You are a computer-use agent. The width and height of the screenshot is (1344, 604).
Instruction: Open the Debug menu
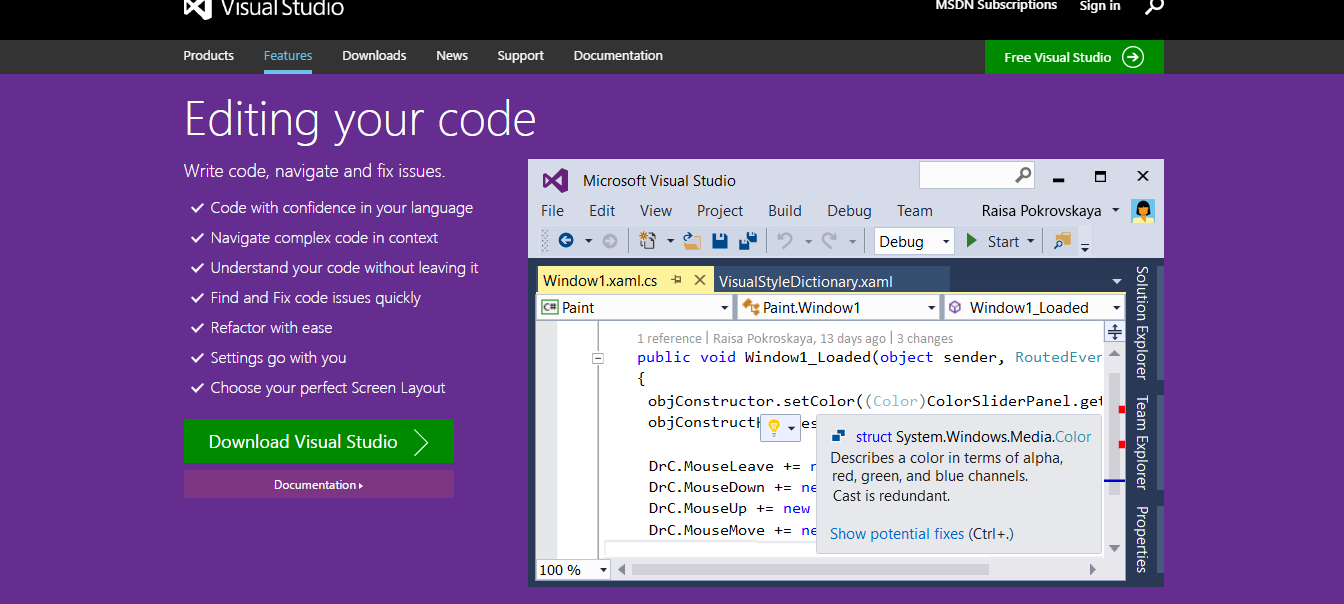coord(849,211)
